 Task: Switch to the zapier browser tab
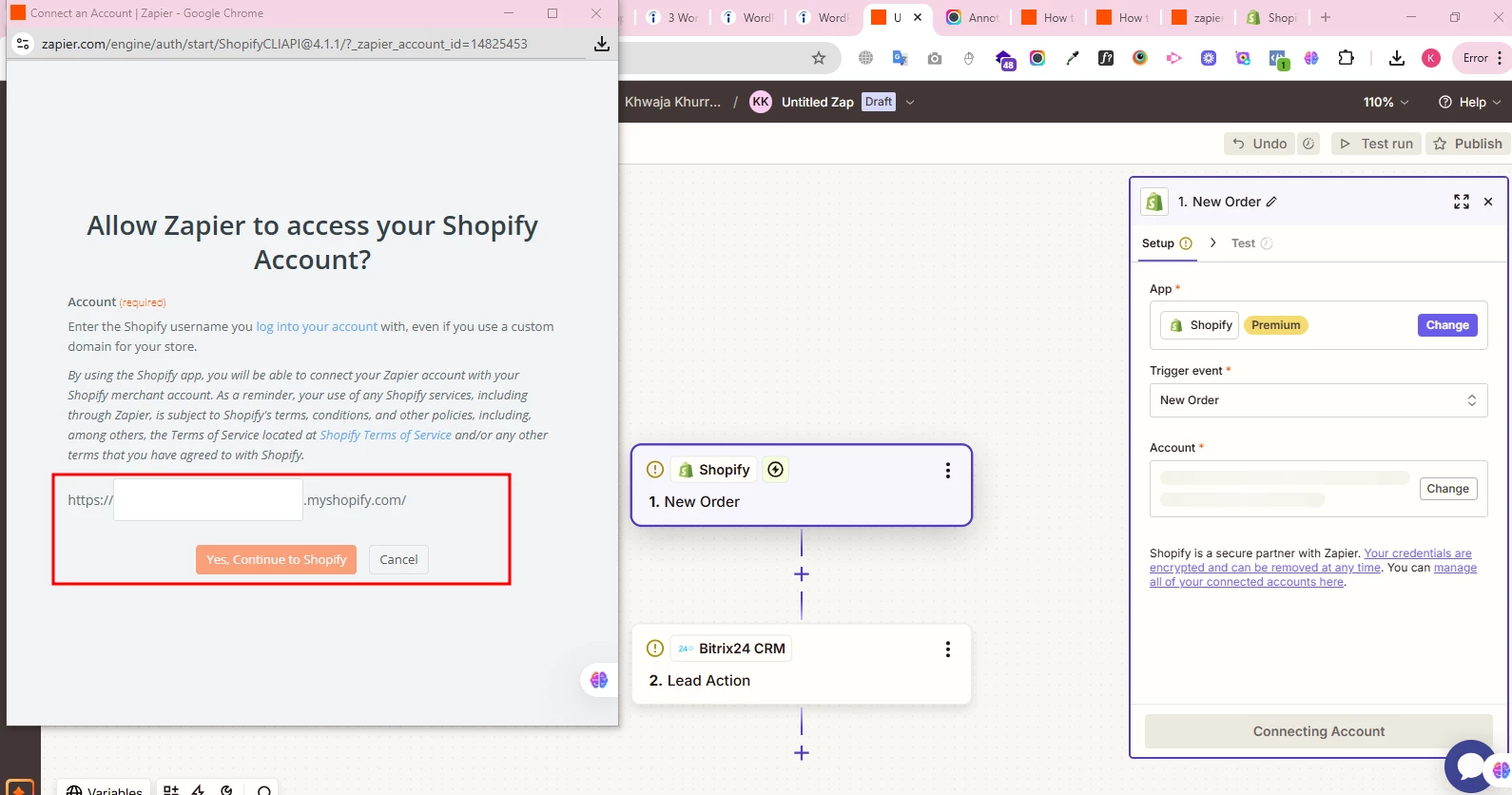pyautogui.click(x=1198, y=17)
